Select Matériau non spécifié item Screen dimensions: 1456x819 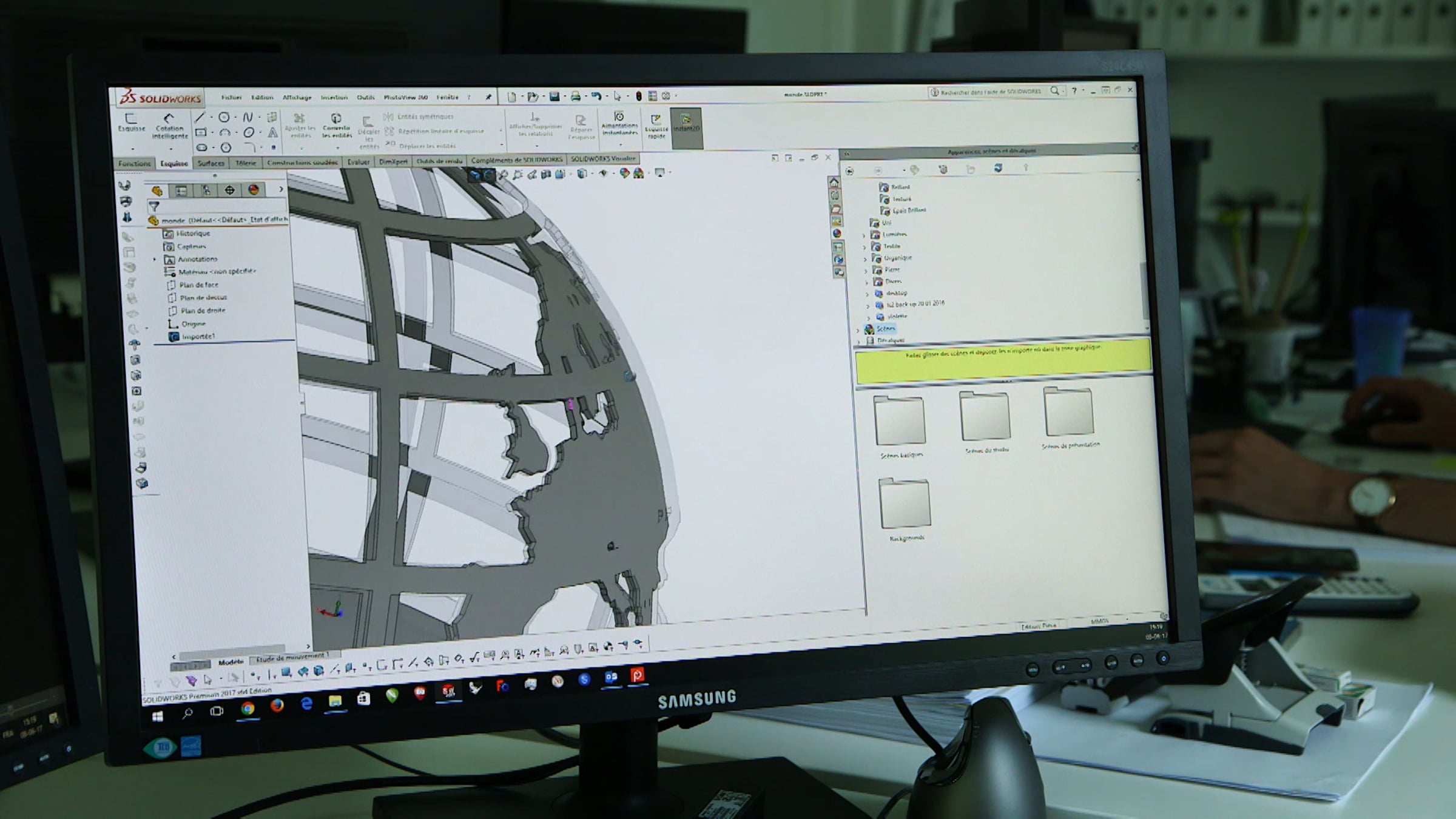[211, 272]
